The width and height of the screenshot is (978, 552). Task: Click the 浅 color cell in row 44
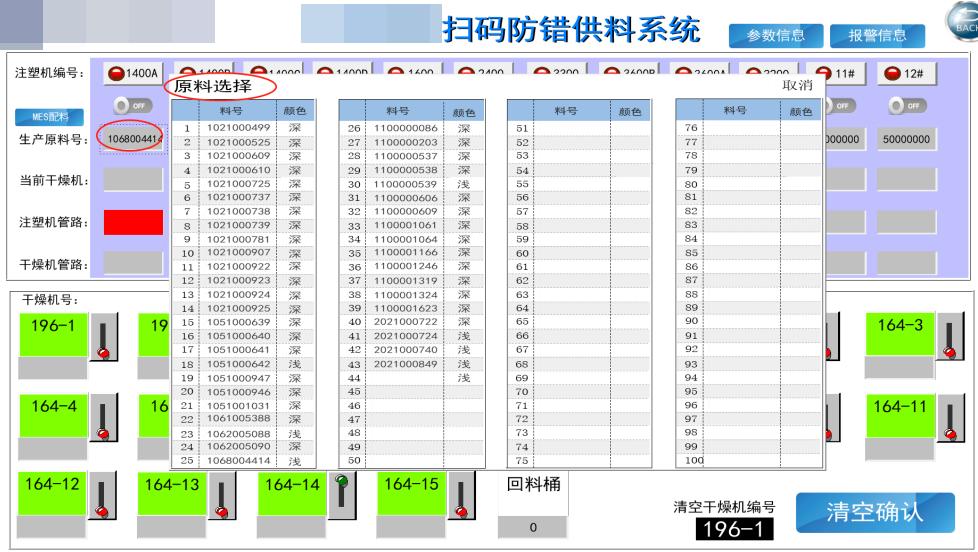point(464,378)
